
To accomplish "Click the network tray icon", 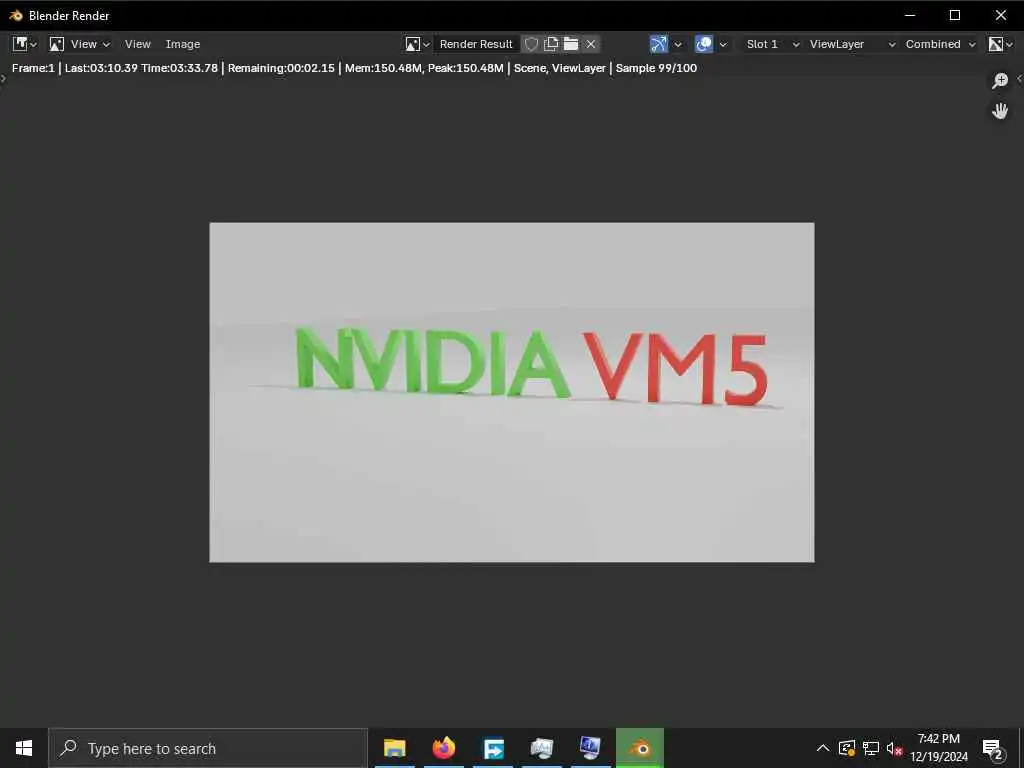I will [871, 748].
